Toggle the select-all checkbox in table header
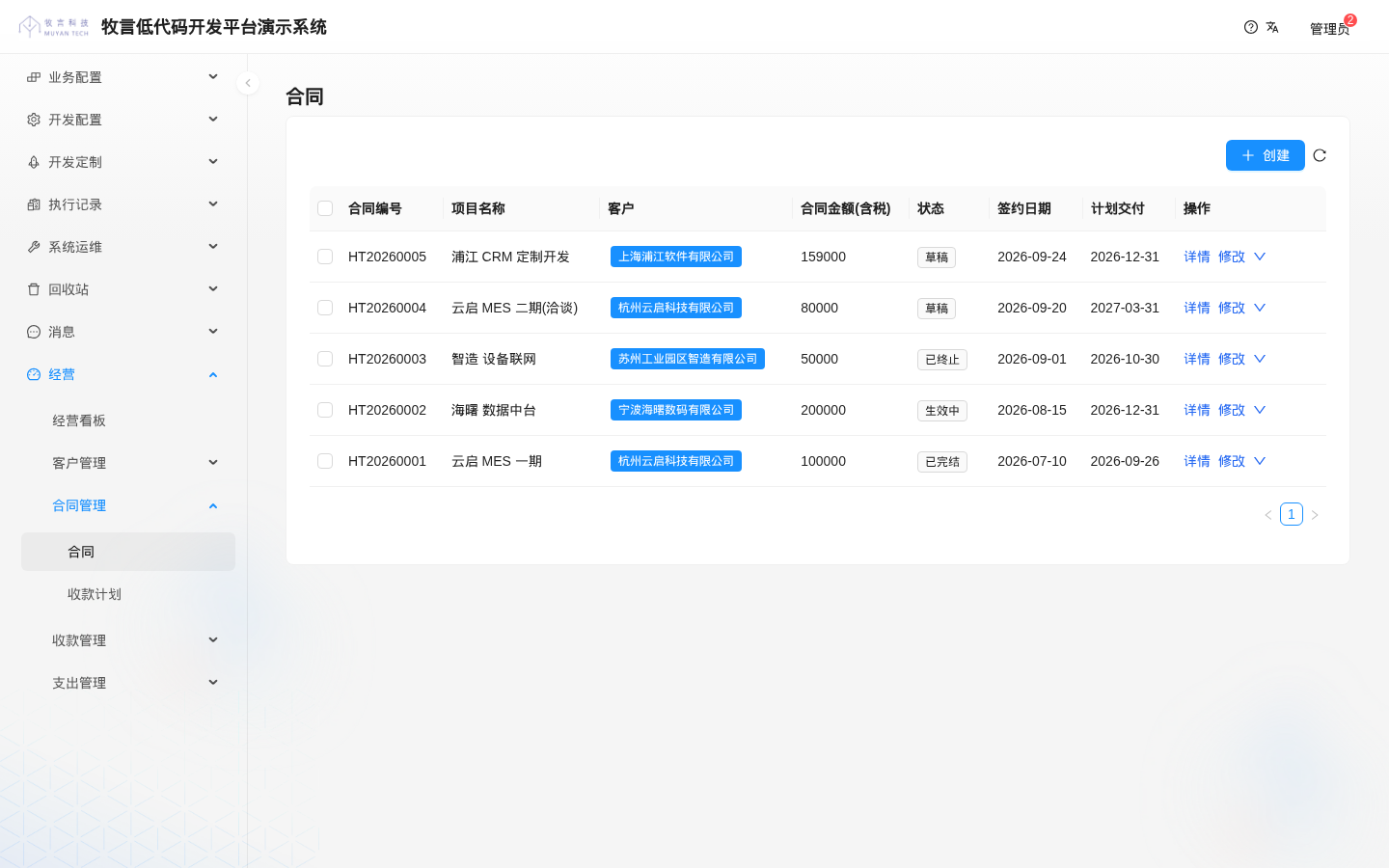The image size is (1389, 868). 325,208
